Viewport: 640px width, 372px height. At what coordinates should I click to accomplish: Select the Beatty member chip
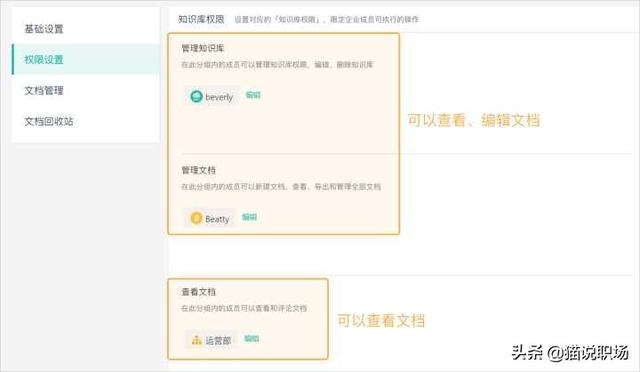pyautogui.click(x=210, y=218)
